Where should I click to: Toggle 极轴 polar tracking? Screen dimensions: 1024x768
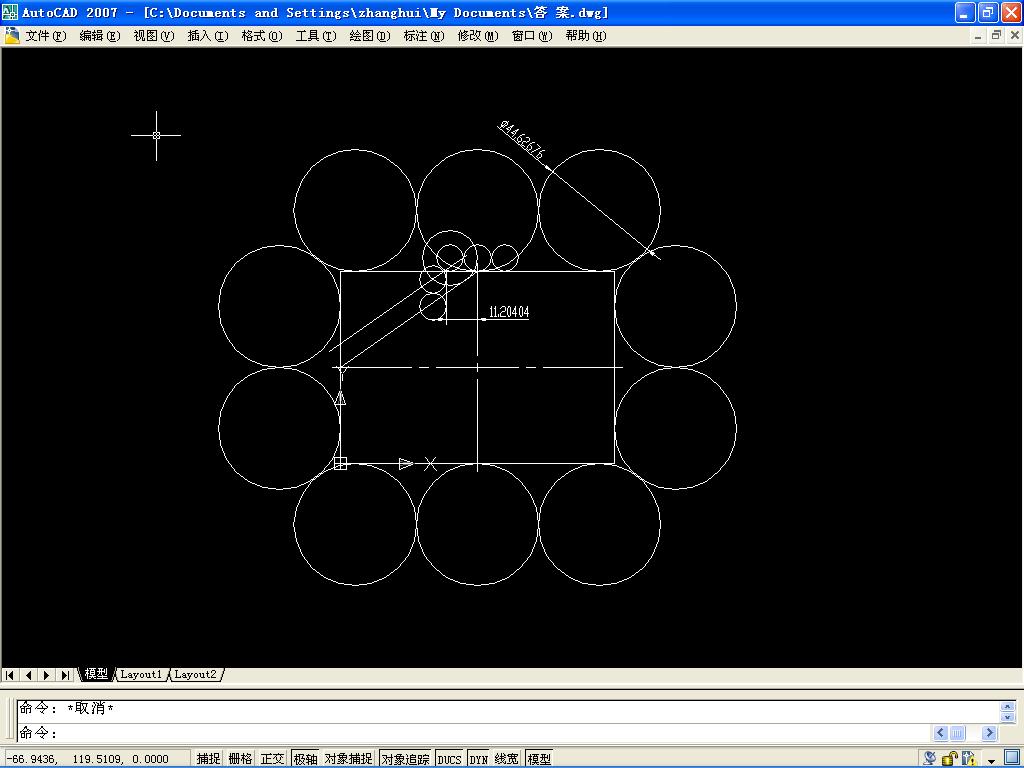pos(305,758)
